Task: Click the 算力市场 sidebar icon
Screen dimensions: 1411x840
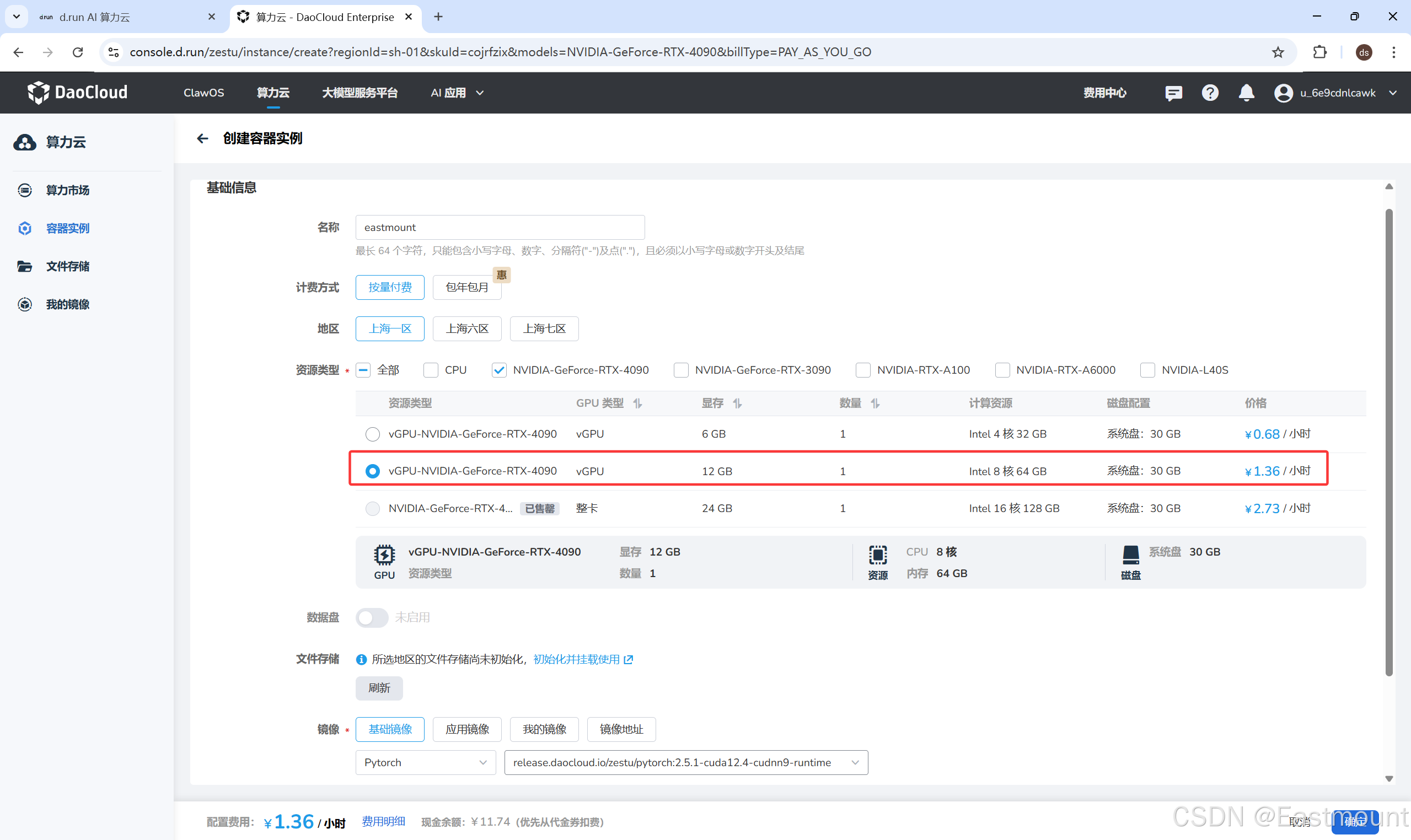Action: pyautogui.click(x=25, y=190)
